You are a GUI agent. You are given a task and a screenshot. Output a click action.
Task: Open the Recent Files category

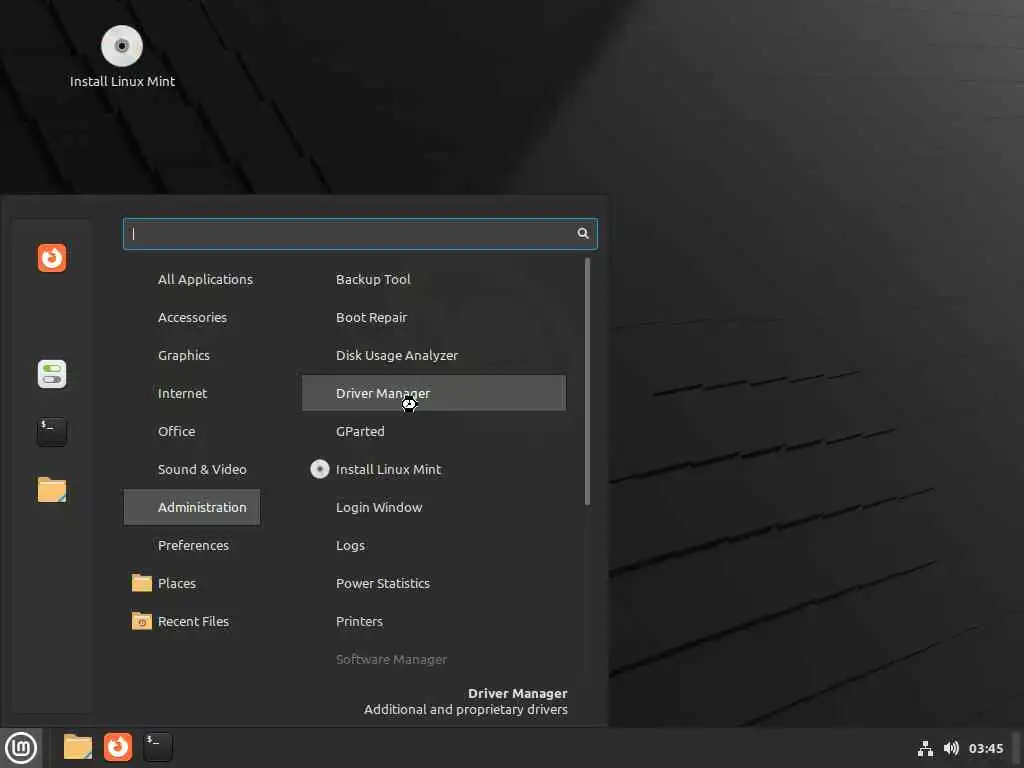(x=191, y=621)
